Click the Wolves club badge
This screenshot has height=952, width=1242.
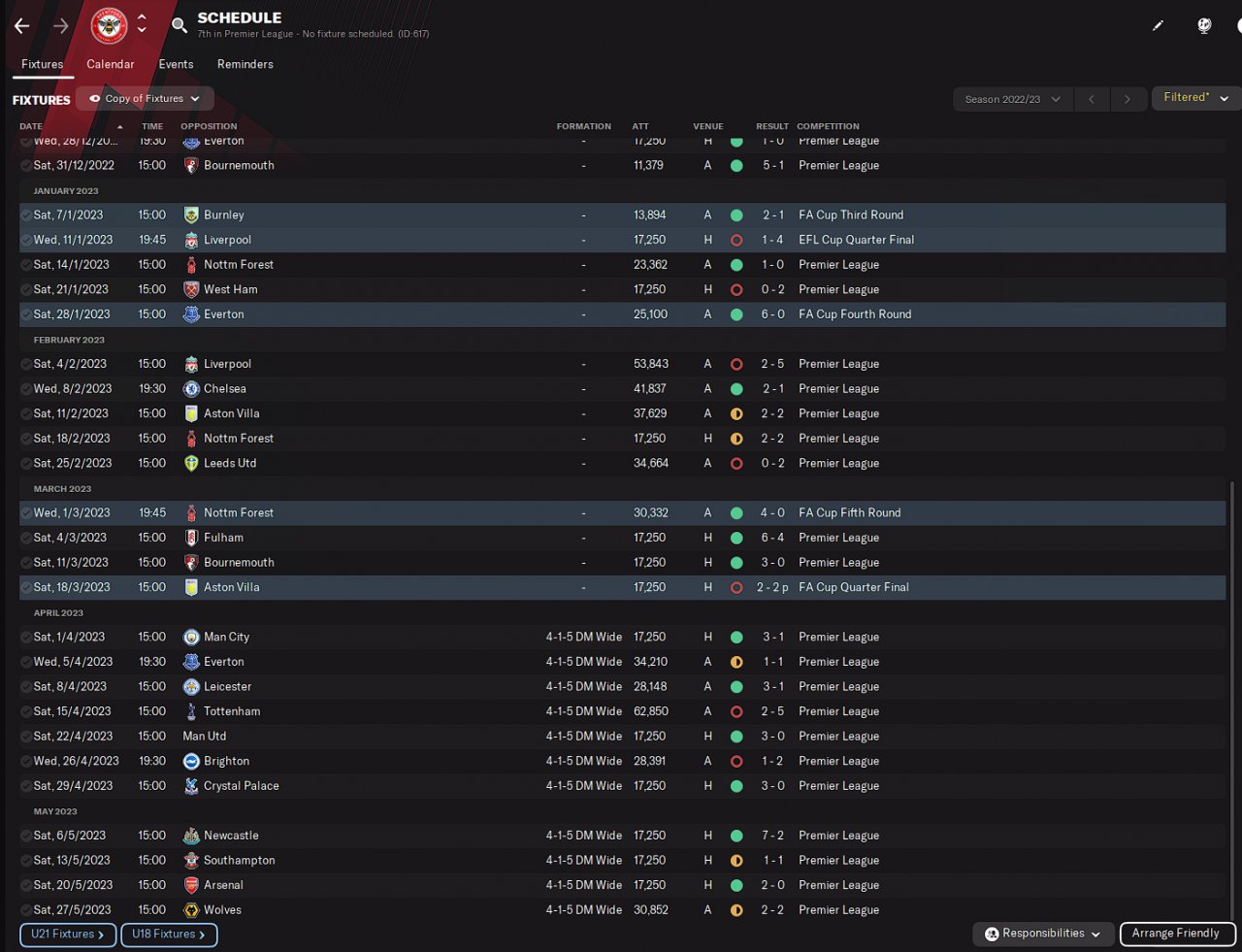(x=191, y=910)
